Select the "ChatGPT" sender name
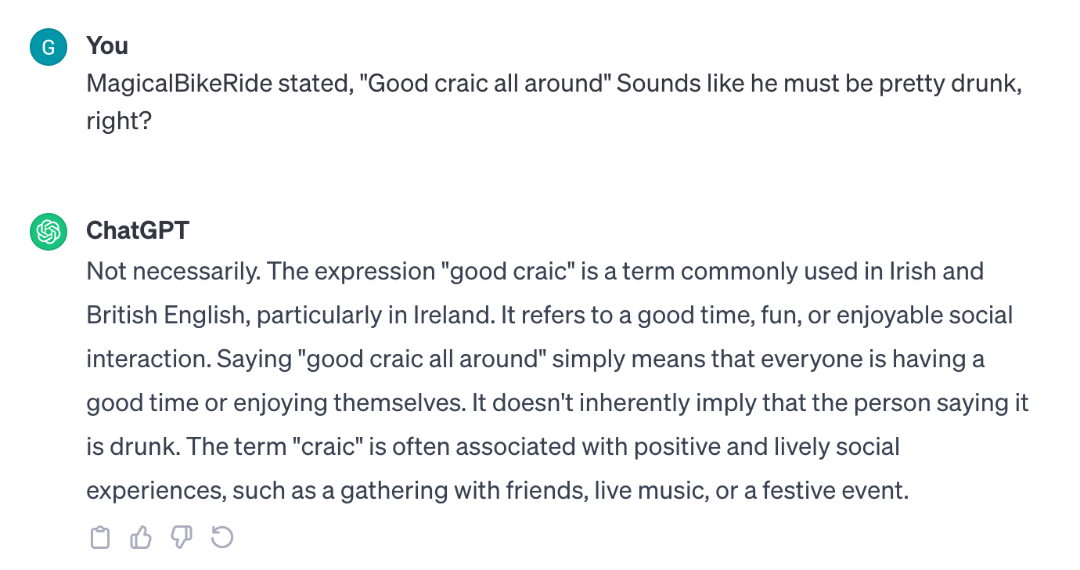 coord(137,230)
